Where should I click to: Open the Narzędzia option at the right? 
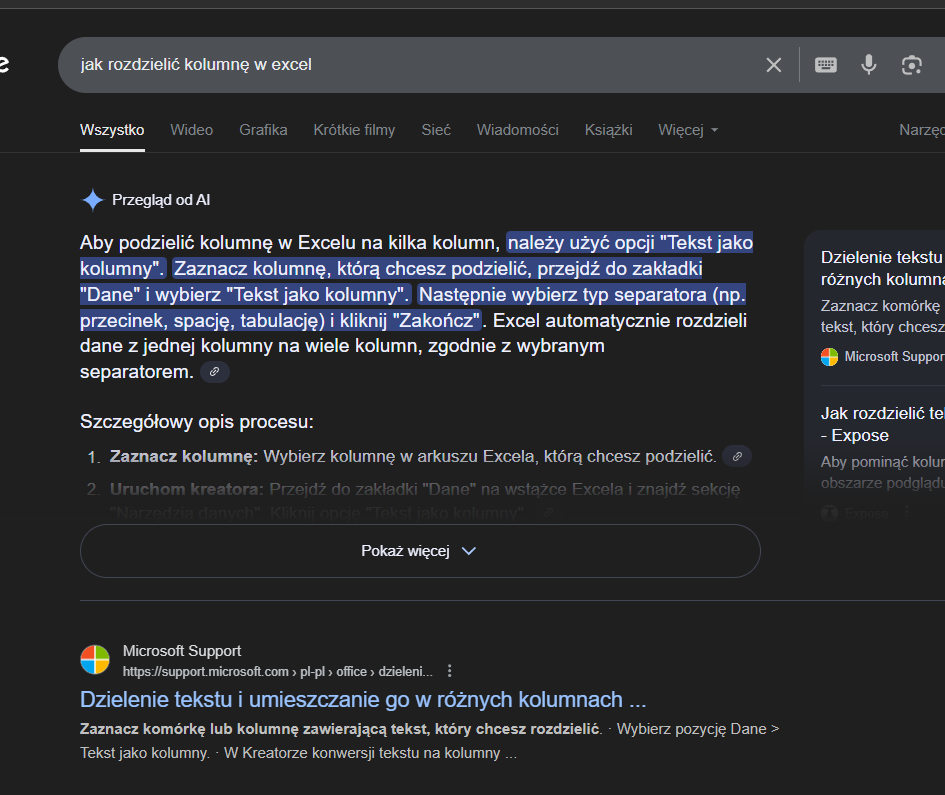921,130
